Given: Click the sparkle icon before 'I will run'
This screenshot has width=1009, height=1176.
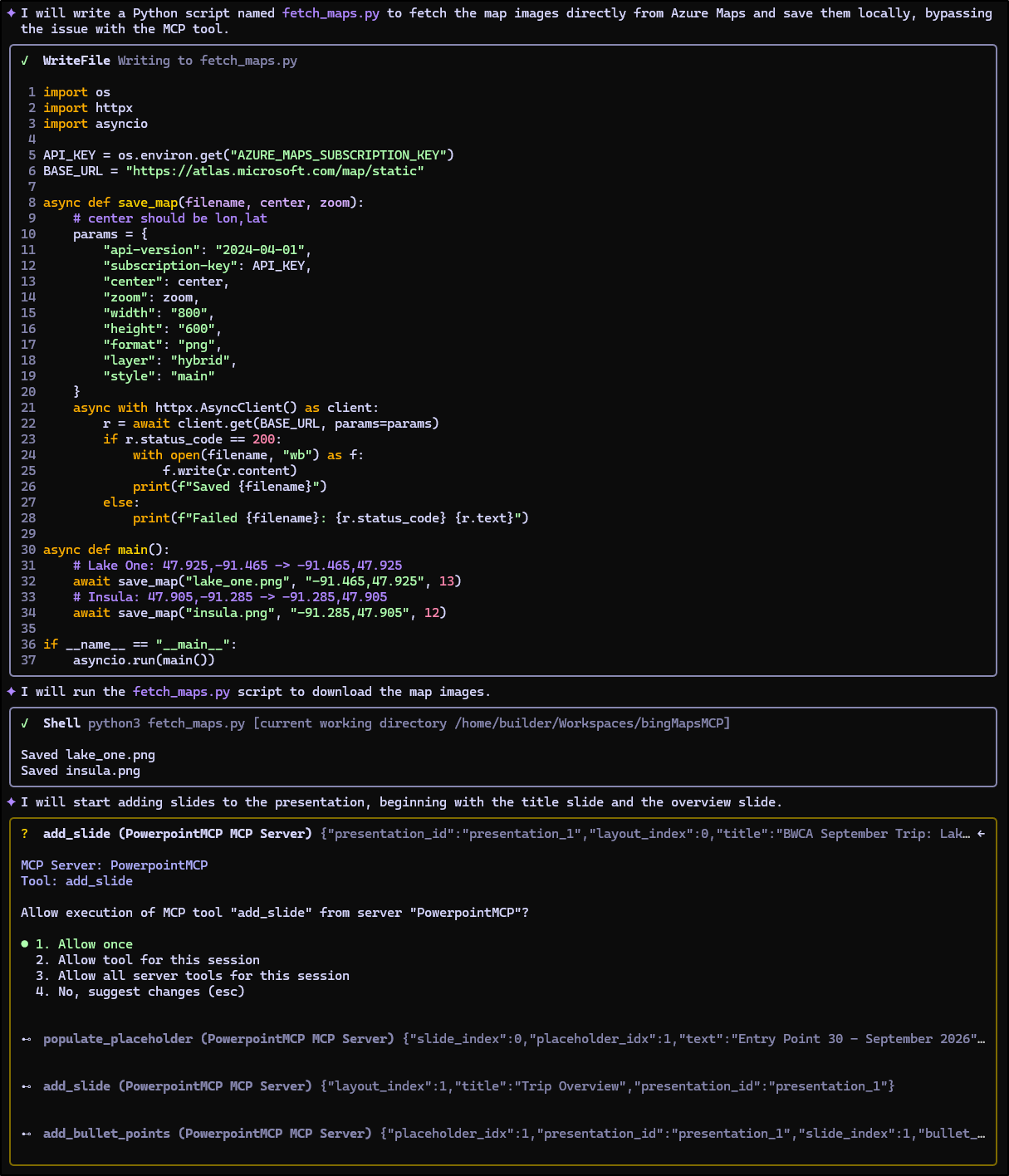Looking at the screenshot, I should pyautogui.click(x=12, y=692).
